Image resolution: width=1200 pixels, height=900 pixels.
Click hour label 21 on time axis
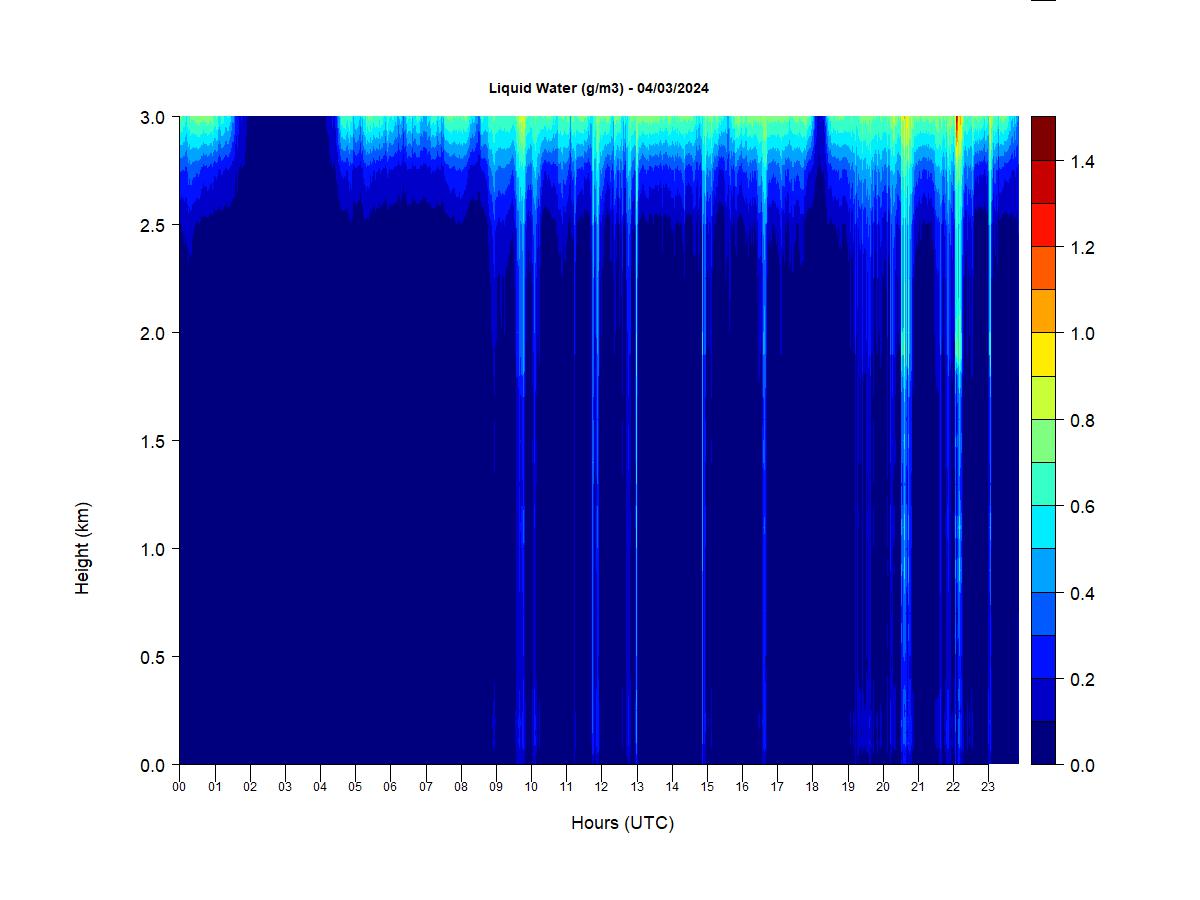tap(918, 787)
